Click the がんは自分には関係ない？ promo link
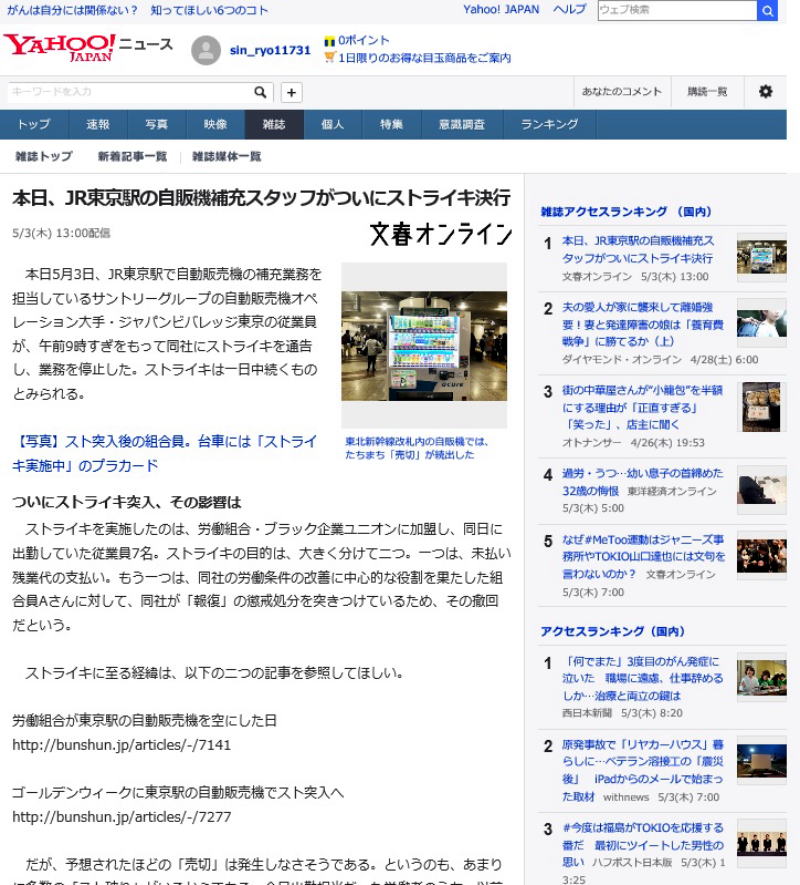800x885 pixels. 72,10
